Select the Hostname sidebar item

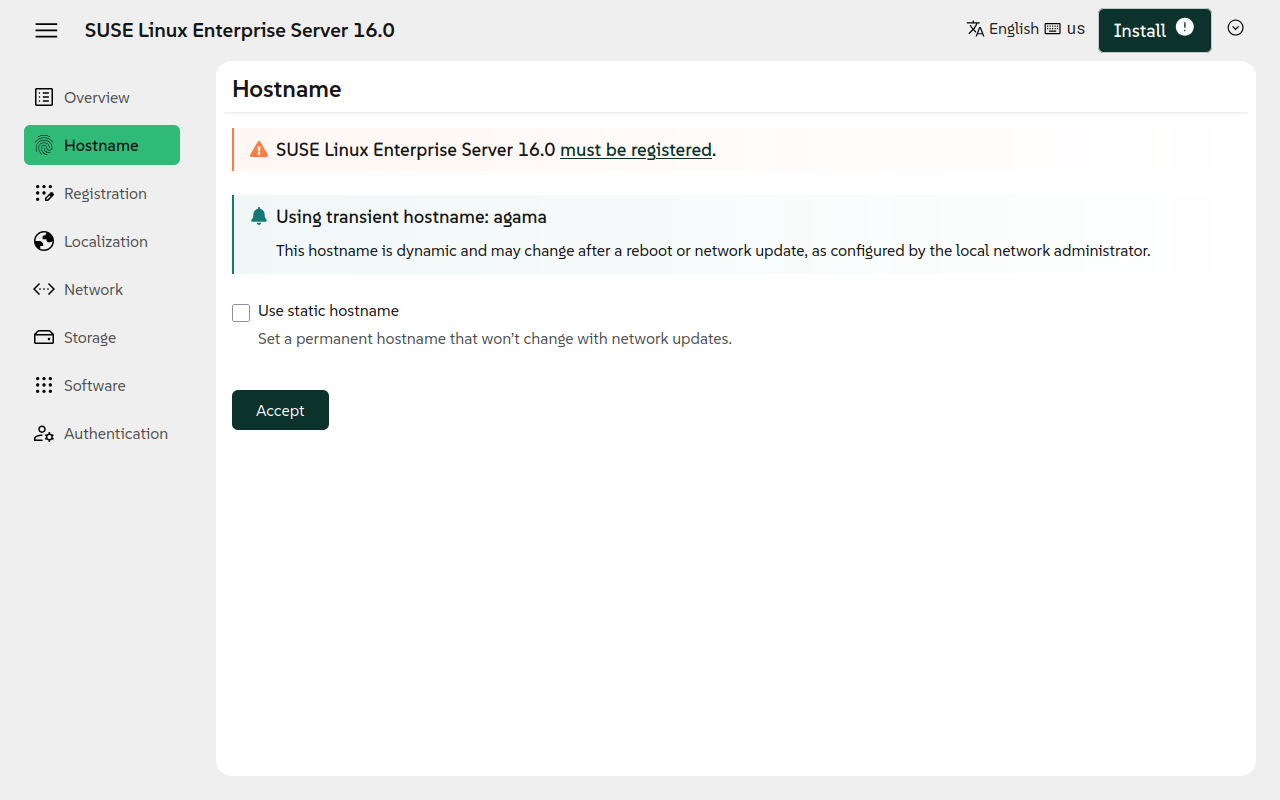pos(102,145)
